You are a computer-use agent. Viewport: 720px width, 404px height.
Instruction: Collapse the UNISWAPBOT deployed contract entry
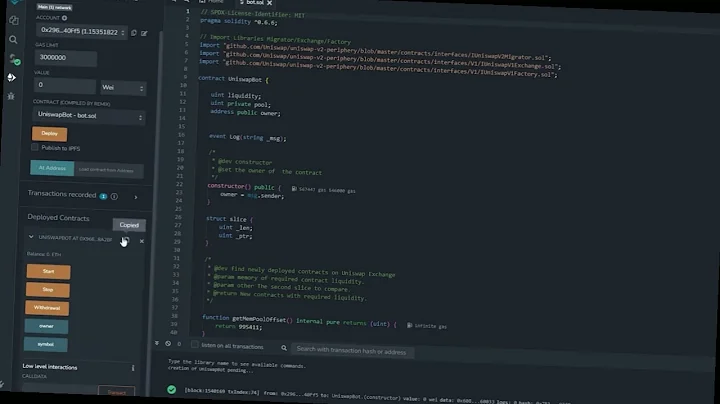click(x=31, y=237)
